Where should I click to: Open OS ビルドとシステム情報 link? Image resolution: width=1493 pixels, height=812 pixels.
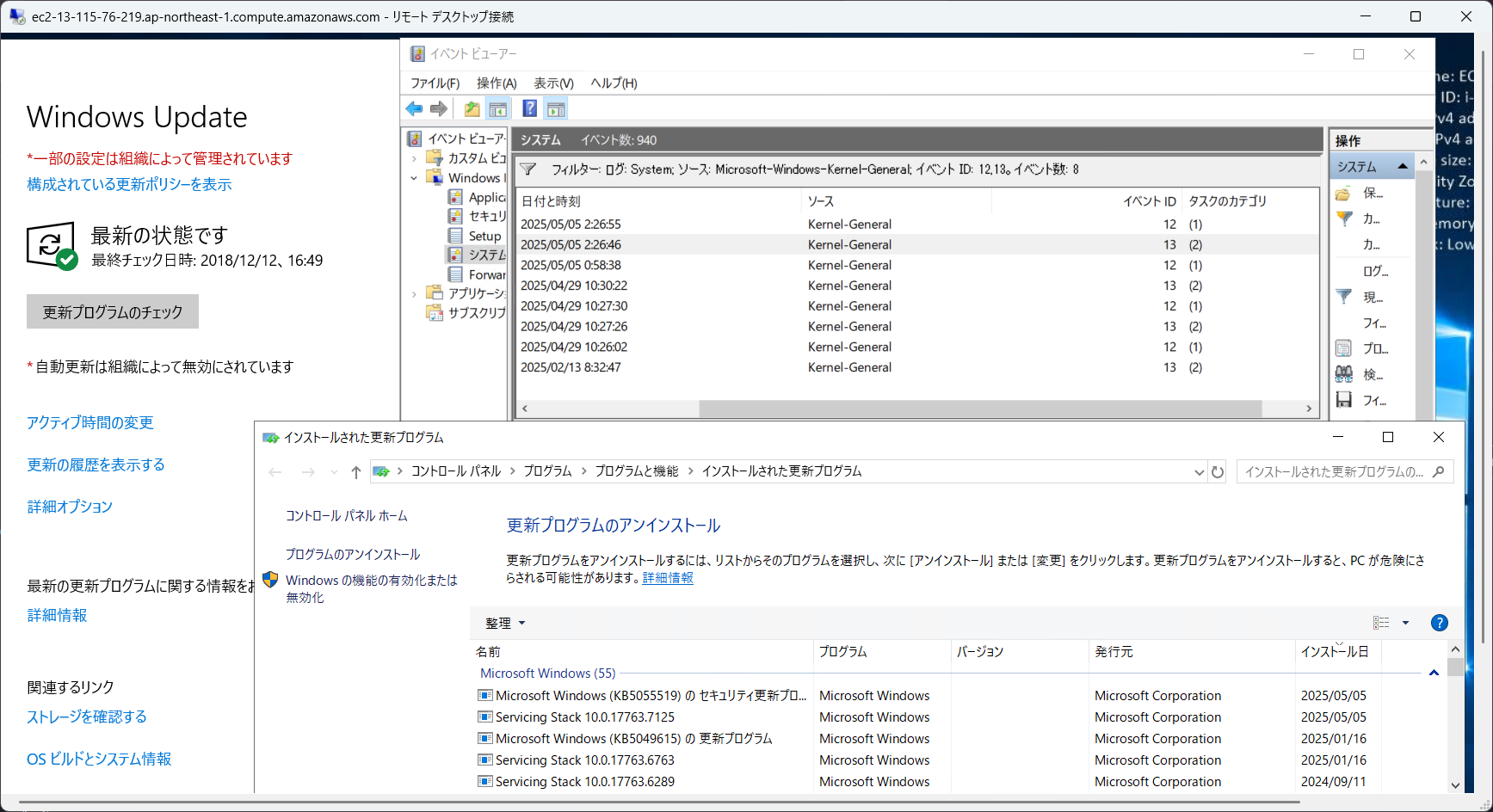[99, 759]
